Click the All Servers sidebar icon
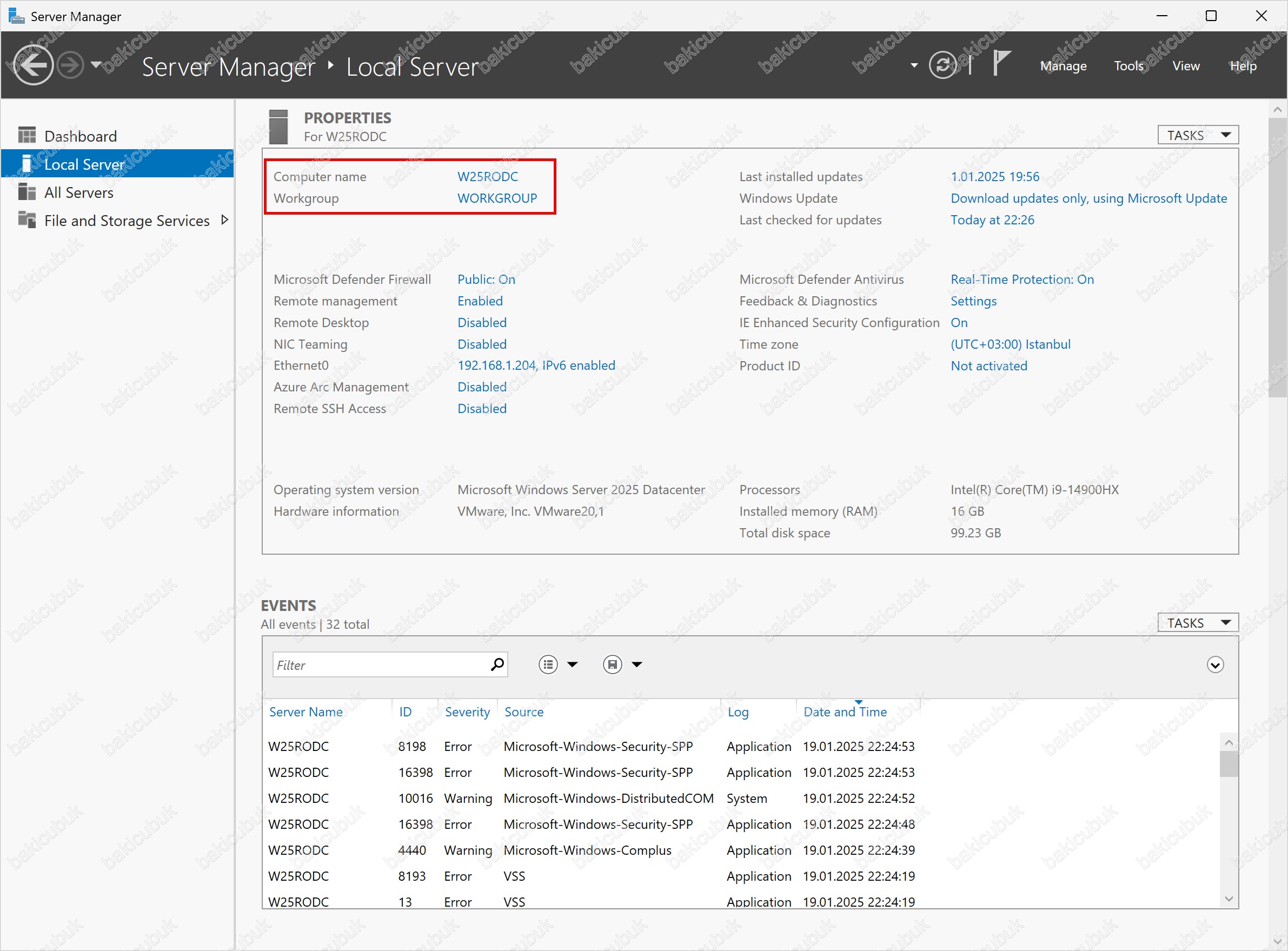1288x951 pixels. [26, 191]
